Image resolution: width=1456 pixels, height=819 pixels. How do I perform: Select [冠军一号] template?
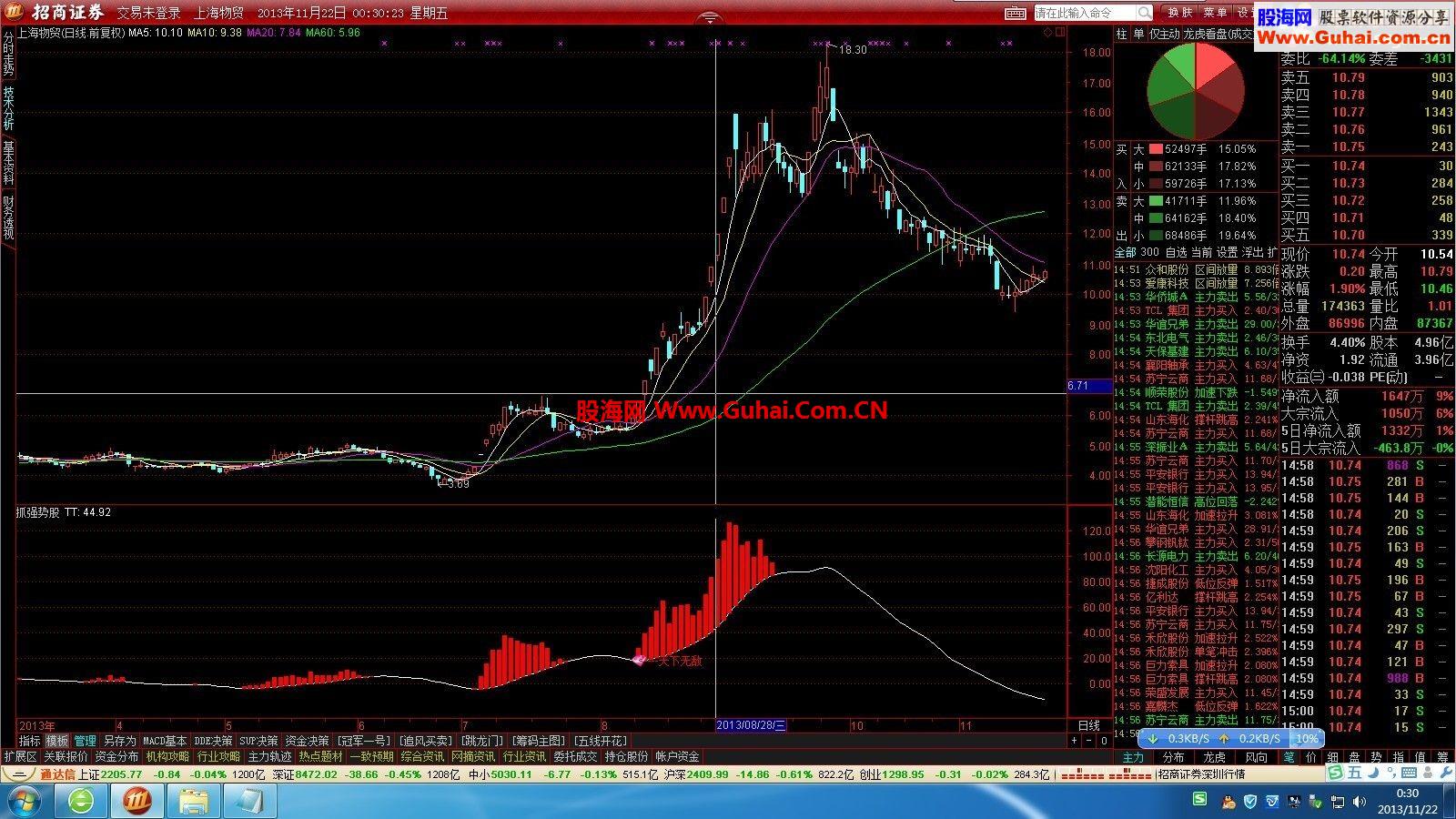pyautogui.click(x=363, y=741)
